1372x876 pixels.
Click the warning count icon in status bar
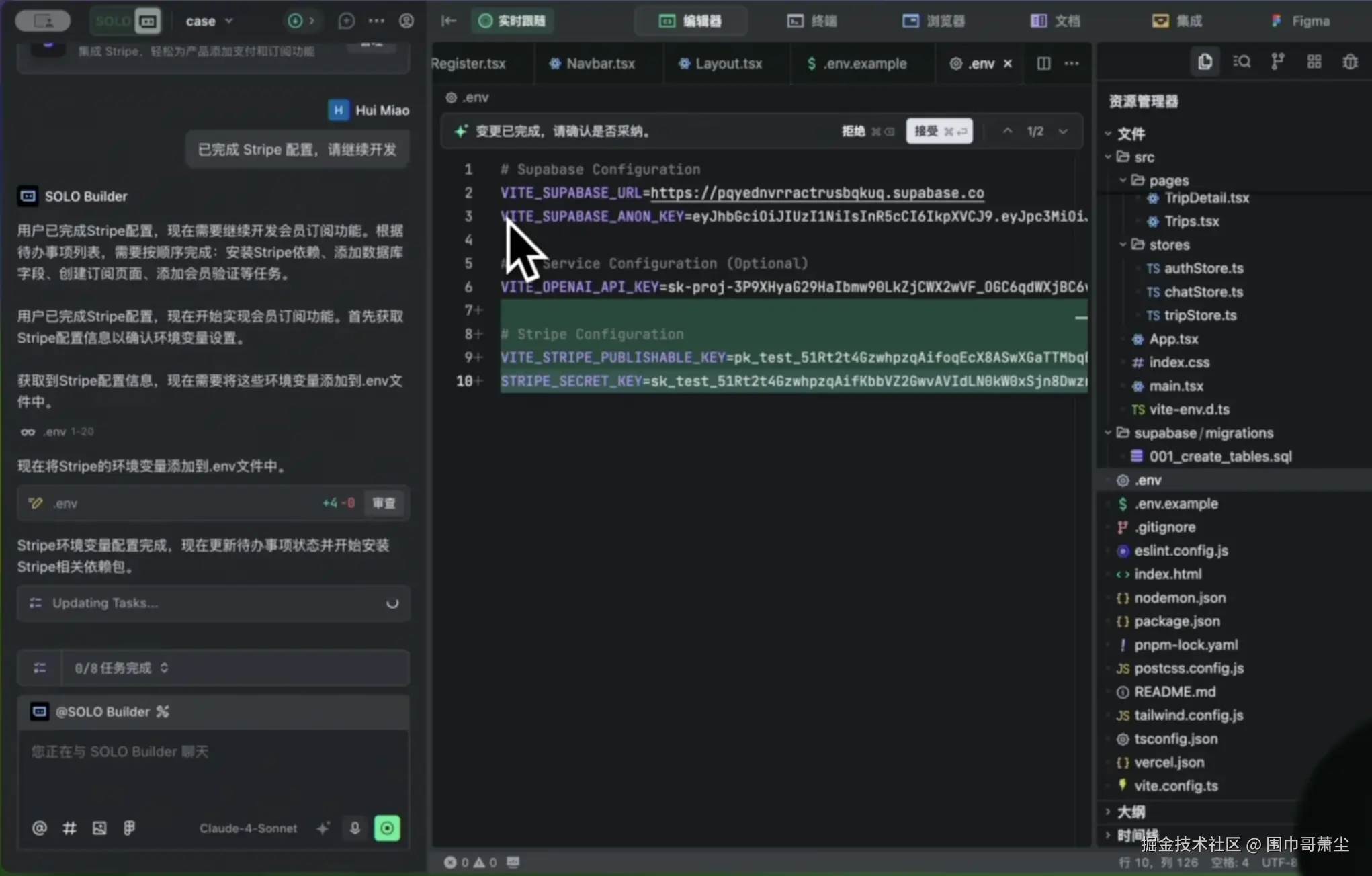(x=479, y=863)
